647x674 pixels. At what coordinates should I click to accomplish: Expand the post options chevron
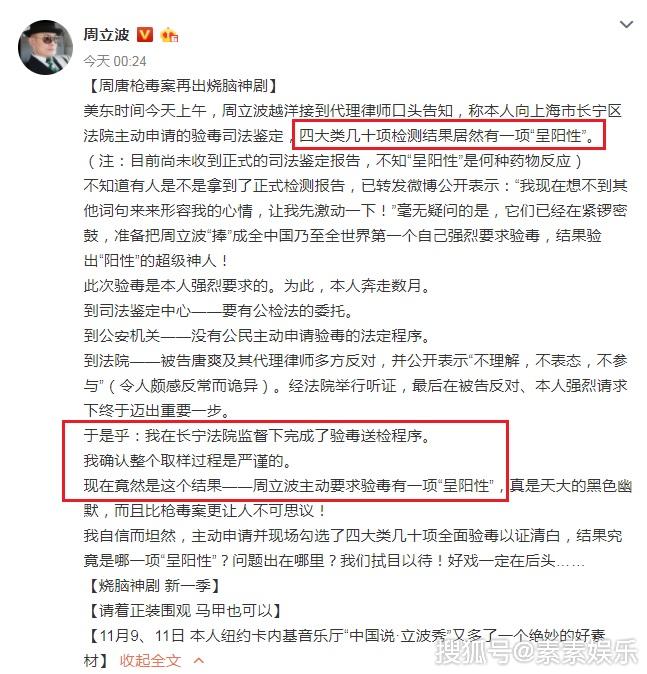tap(626, 25)
